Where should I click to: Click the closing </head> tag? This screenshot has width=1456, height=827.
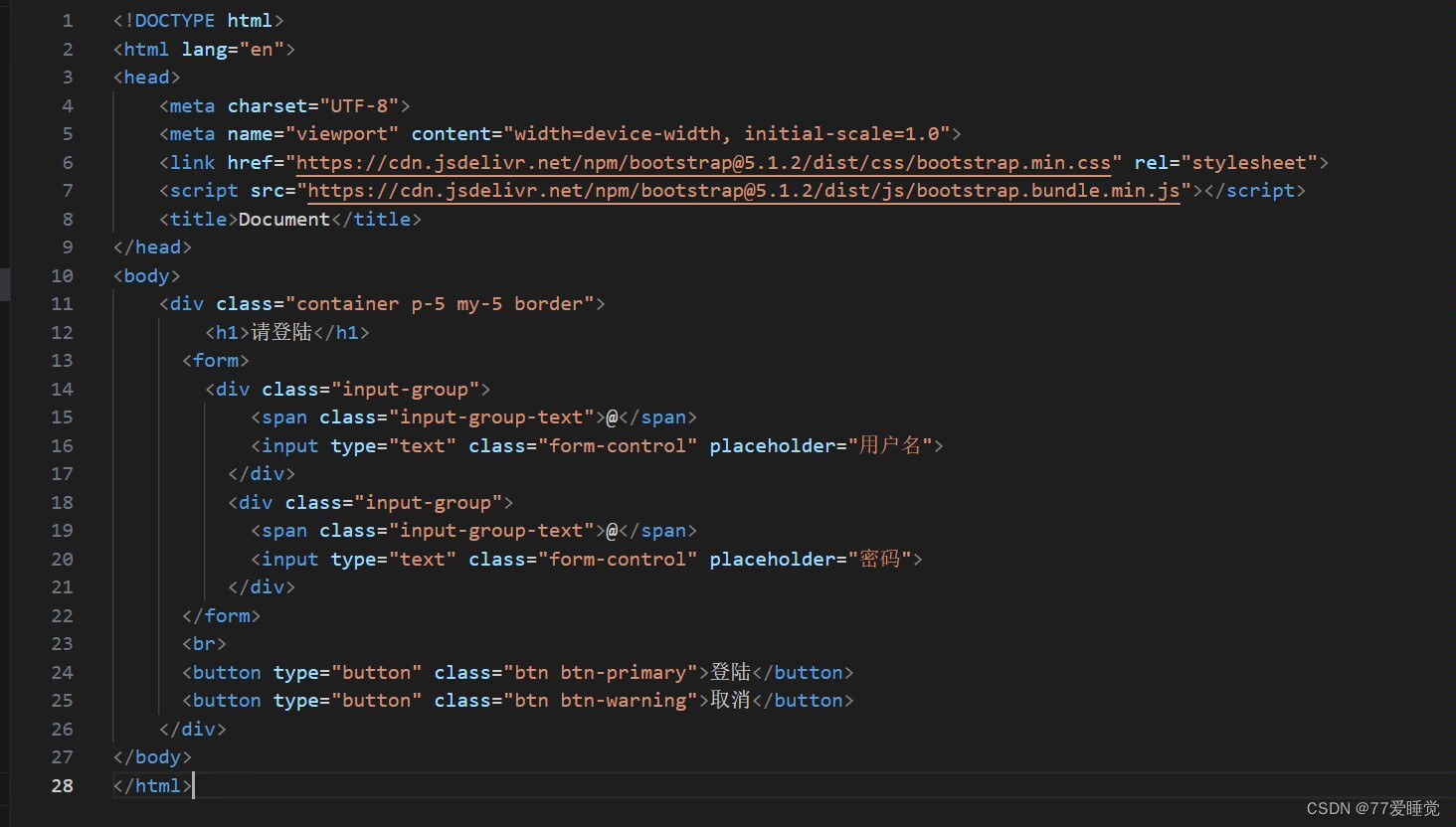click(152, 247)
